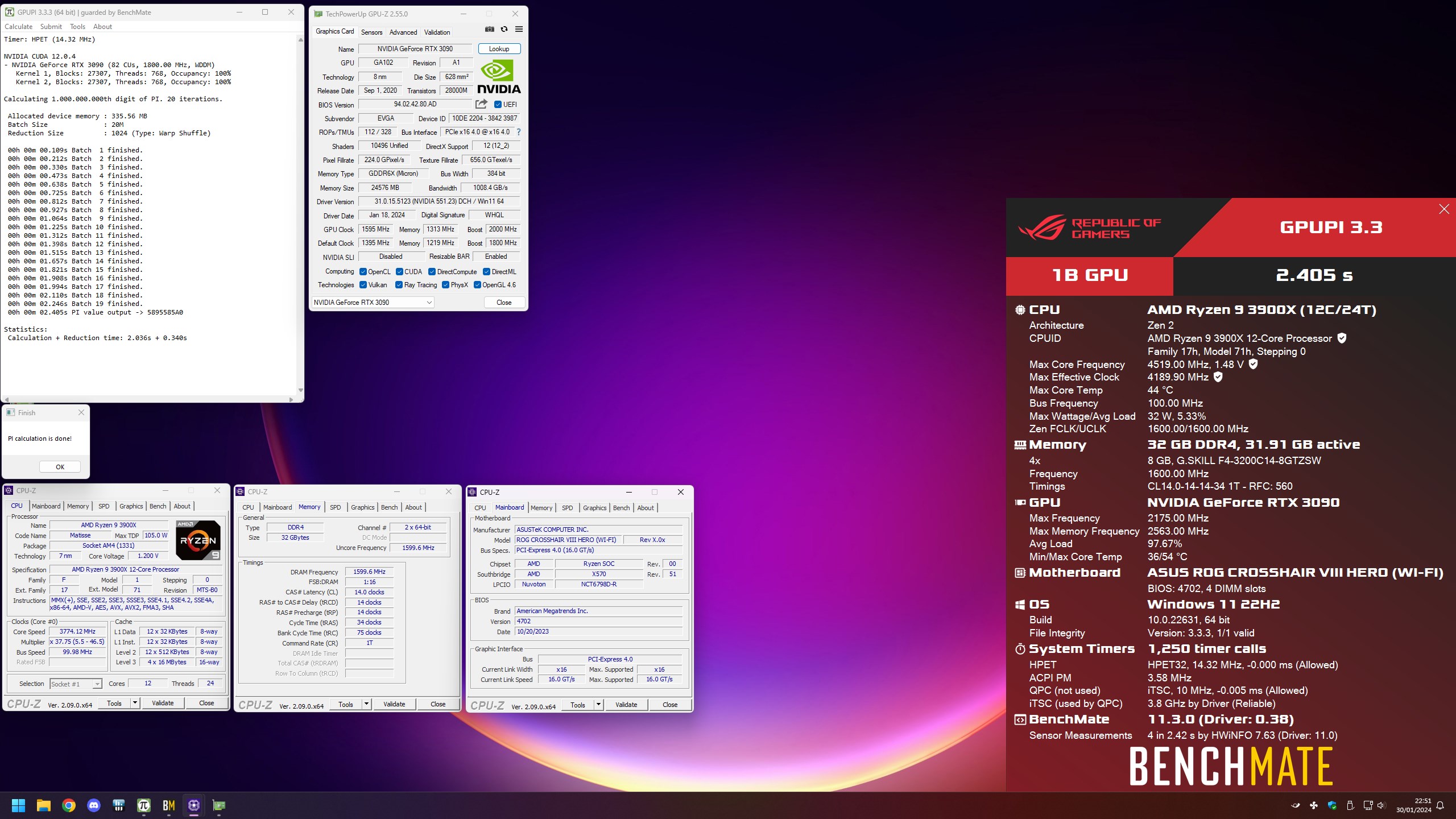Switch to the Validation tab in GPU-Z
This screenshot has height=819, width=1456.
coord(437,32)
